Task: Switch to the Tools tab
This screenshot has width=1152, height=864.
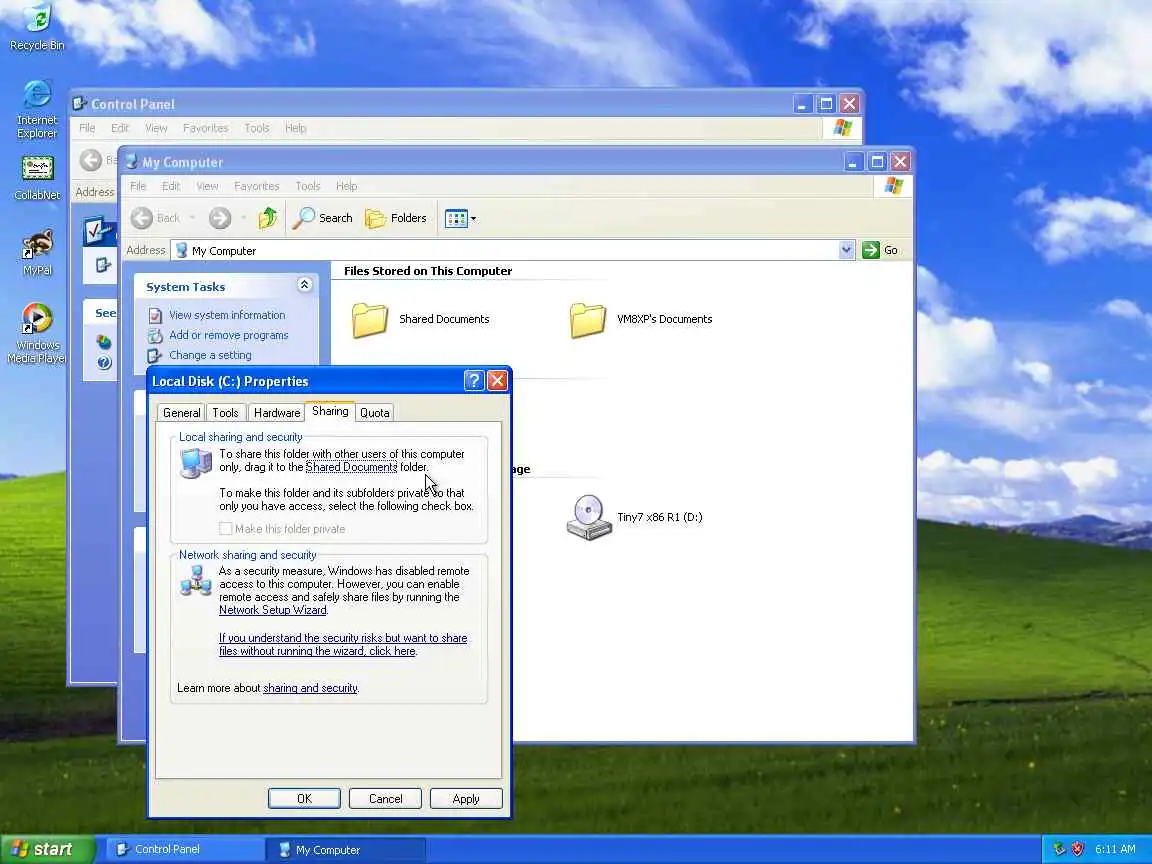Action: [x=226, y=413]
